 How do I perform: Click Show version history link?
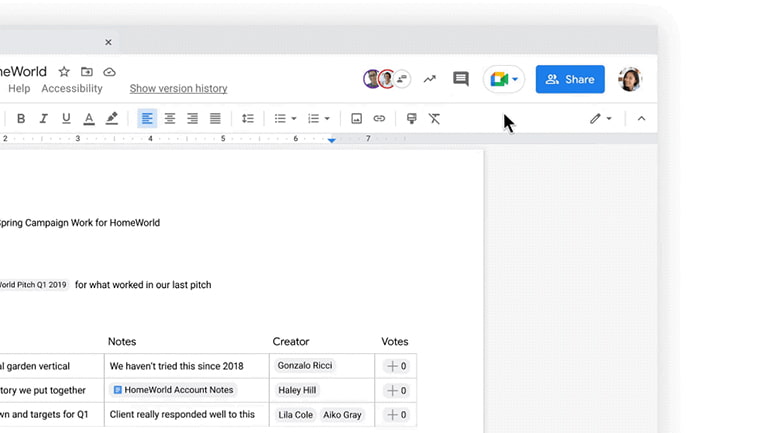pos(178,88)
